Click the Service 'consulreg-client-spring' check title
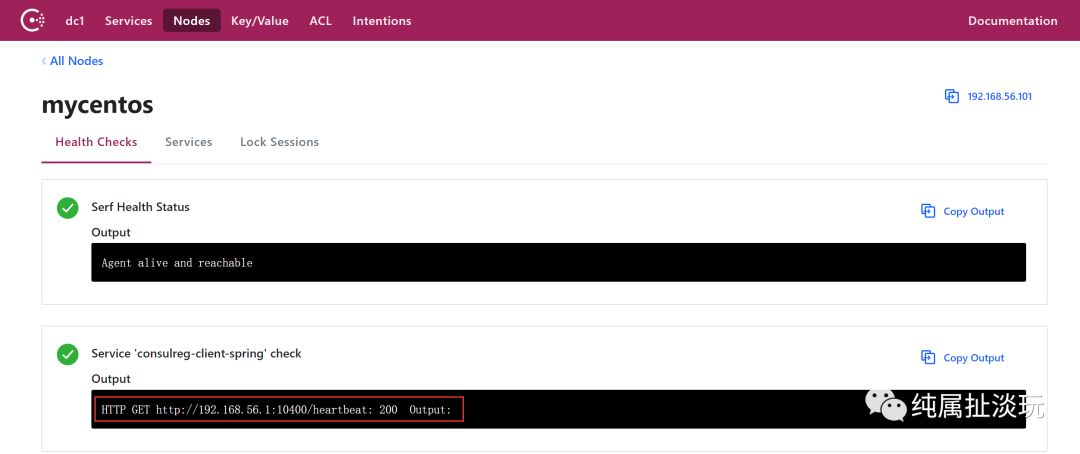Screen dimensions: 1080x454 [196, 353]
